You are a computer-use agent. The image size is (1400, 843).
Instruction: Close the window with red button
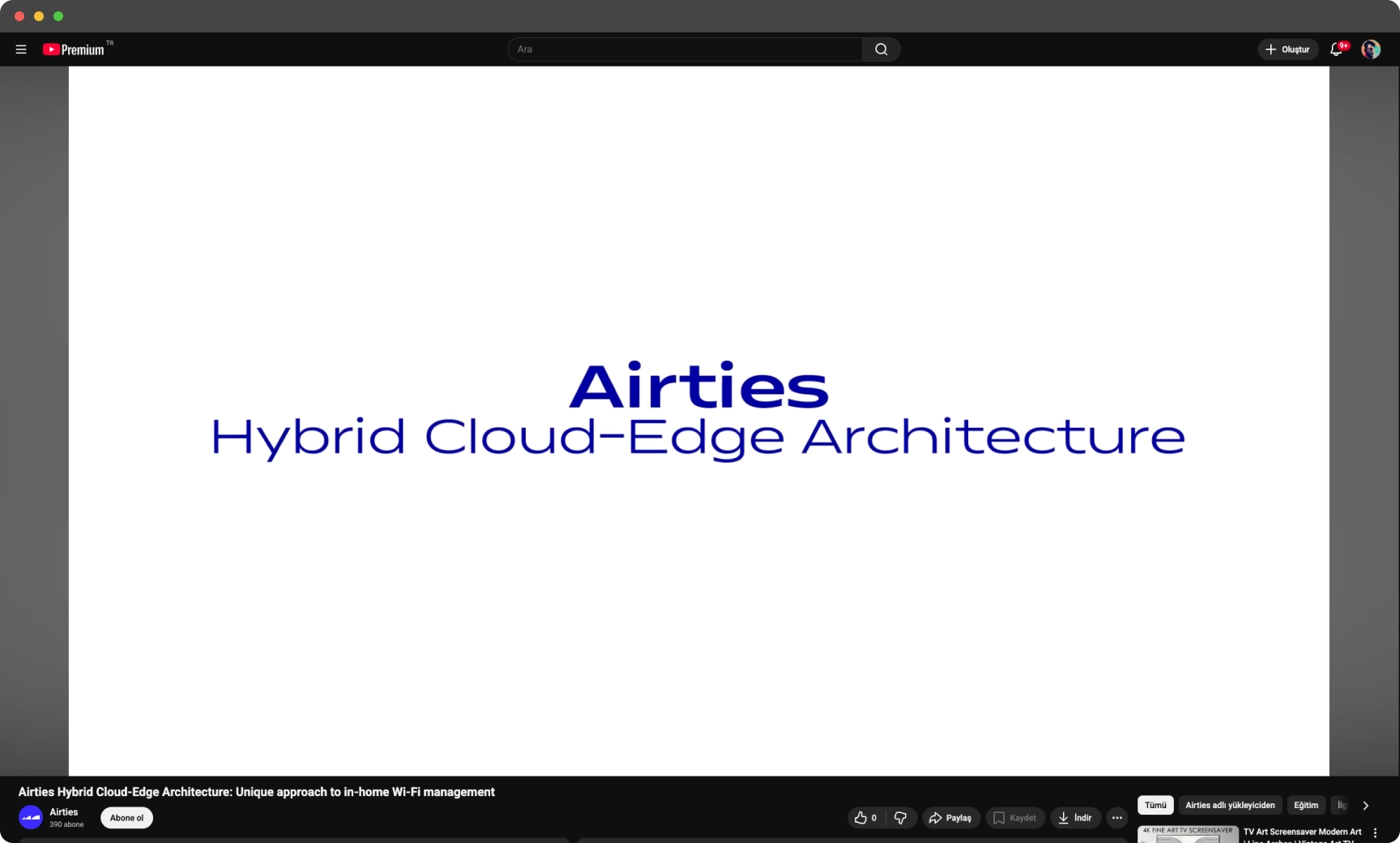(19, 16)
